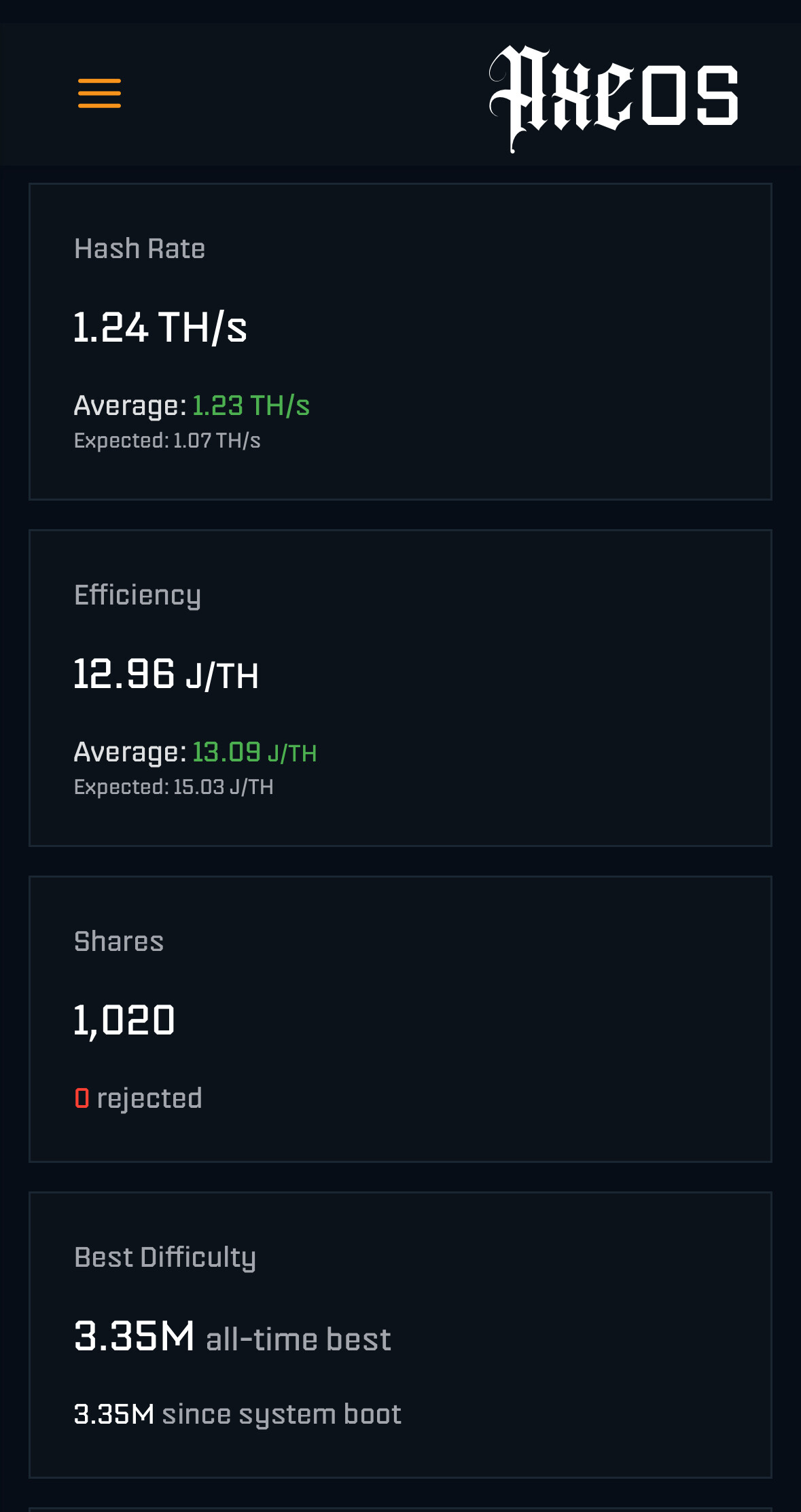Screen dimensions: 801x1512
Task: Click the red 0 rejected count
Action: point(82,1098)
